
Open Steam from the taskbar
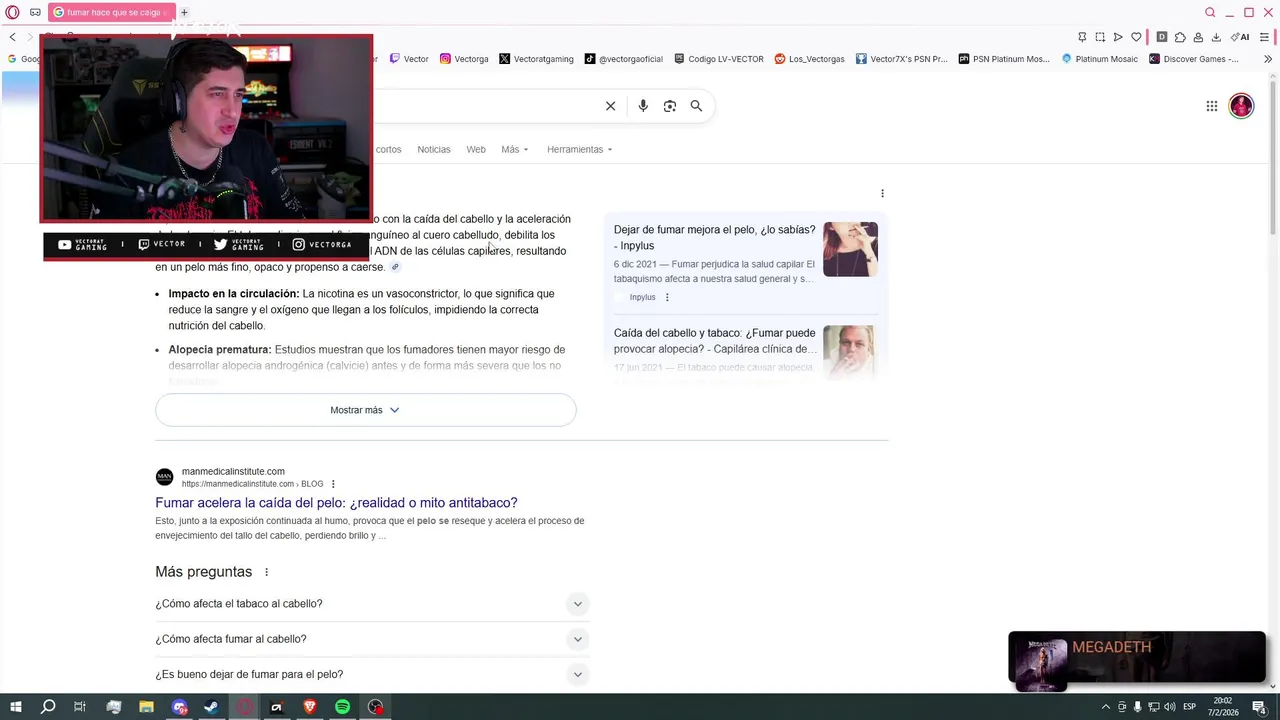pos(211,707)
